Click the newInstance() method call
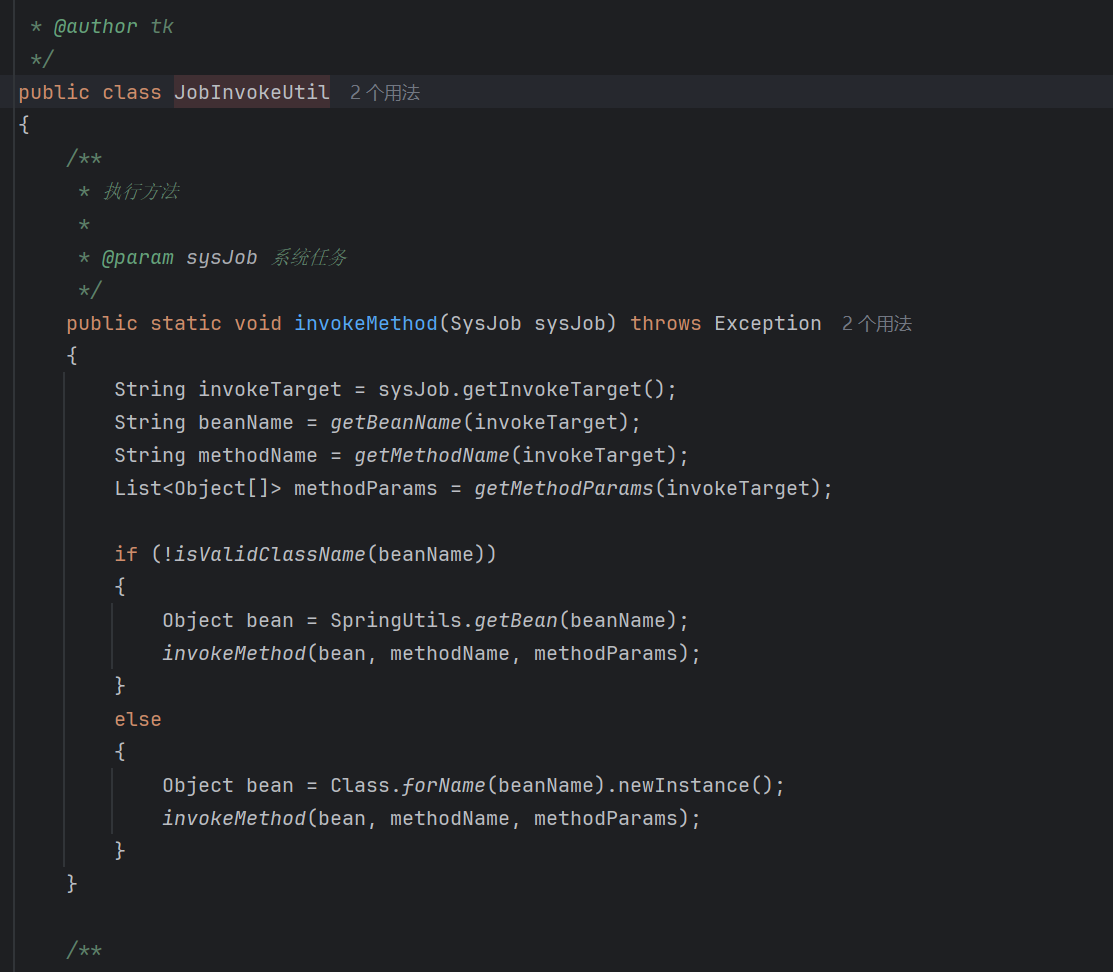1113x972 pixels. pyautogui.click(x=696, y=786)
